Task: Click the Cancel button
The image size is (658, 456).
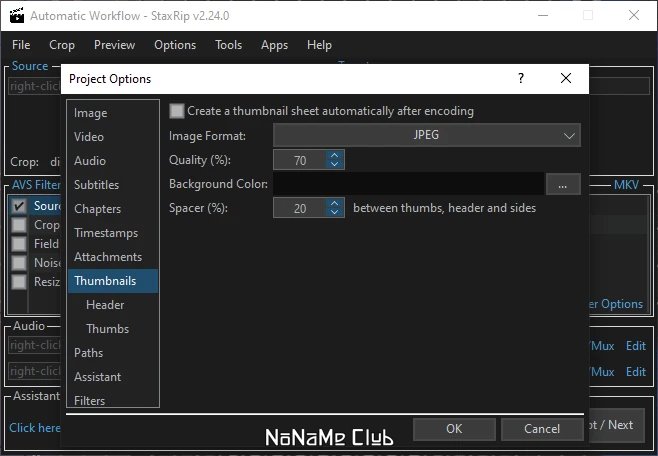Action: coord(542,429)
